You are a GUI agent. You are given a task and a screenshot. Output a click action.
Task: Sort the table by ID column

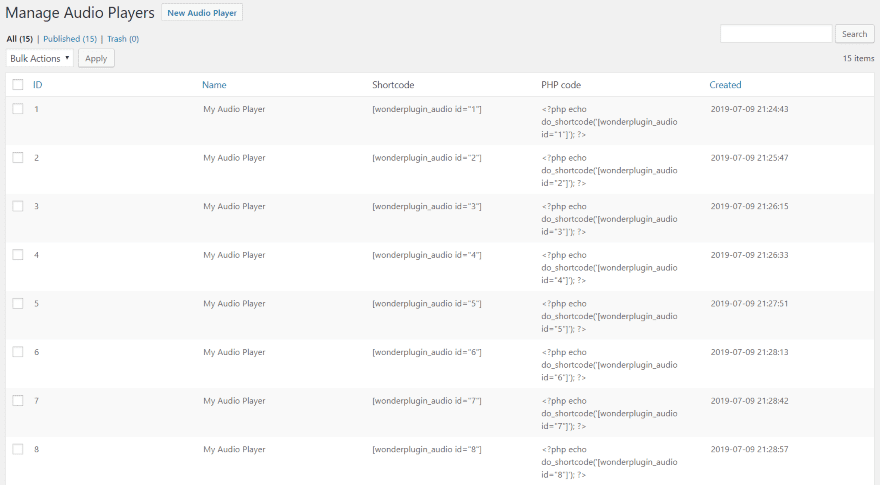(38, 85)
